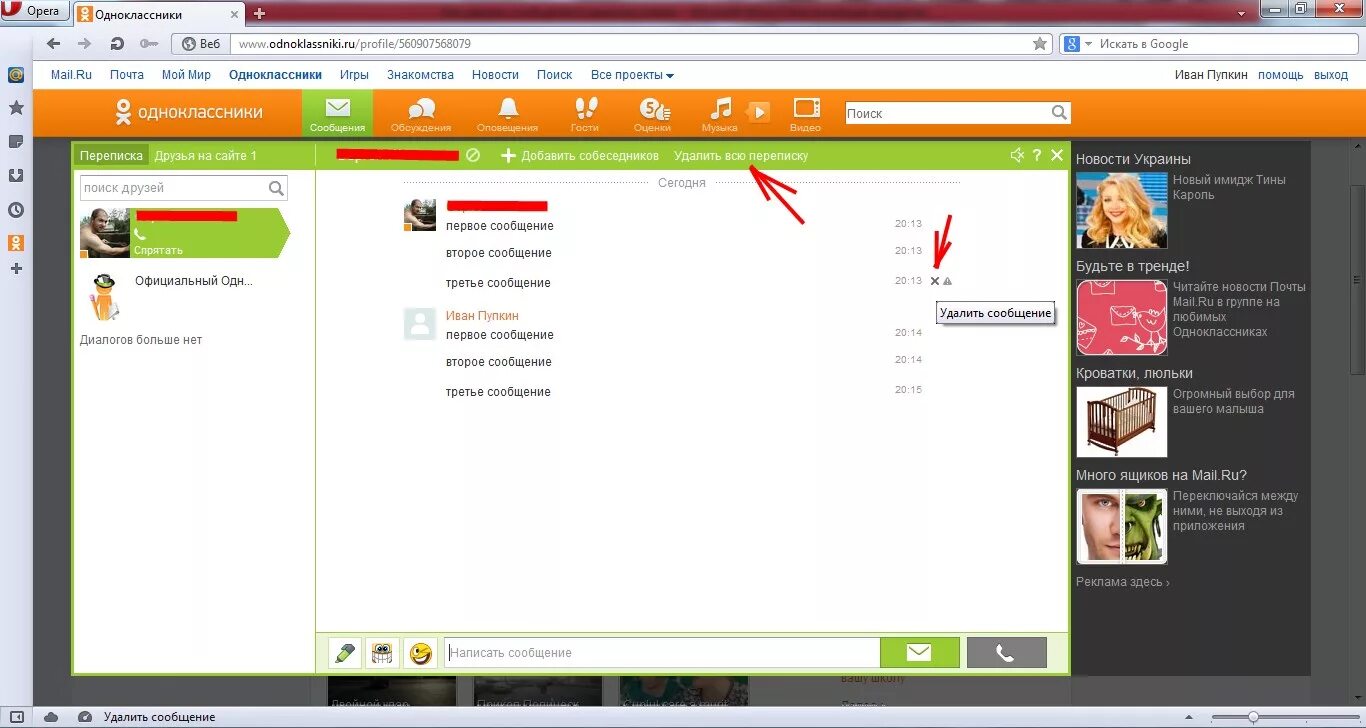Open Знакомства in top bar

pos(420,75)
